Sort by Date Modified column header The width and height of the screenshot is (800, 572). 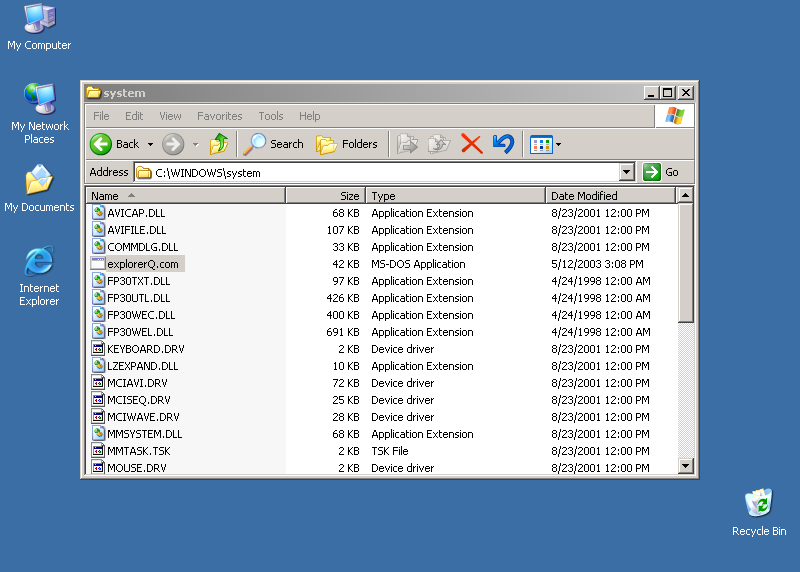tap(610, 195)
